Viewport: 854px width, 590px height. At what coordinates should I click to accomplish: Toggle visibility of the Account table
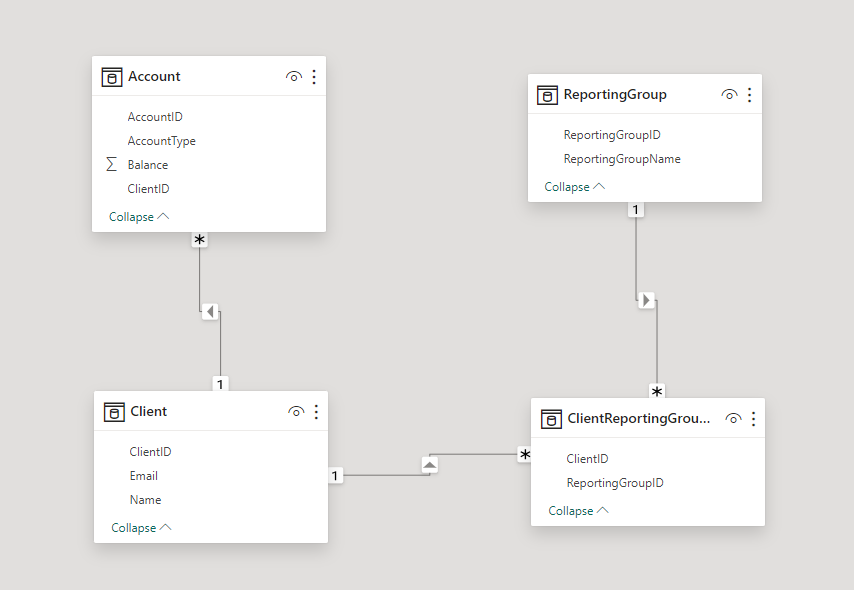pos(294,77)
